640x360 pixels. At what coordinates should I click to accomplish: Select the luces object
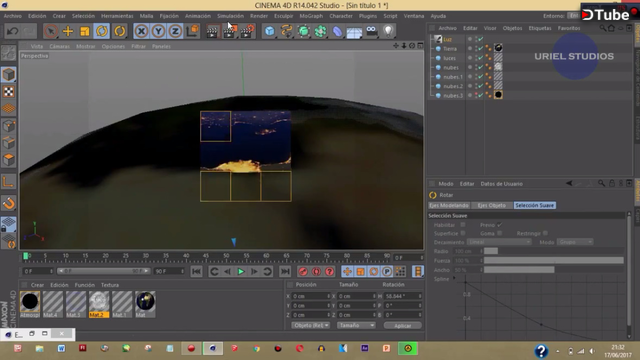click(x=449, y=58)
